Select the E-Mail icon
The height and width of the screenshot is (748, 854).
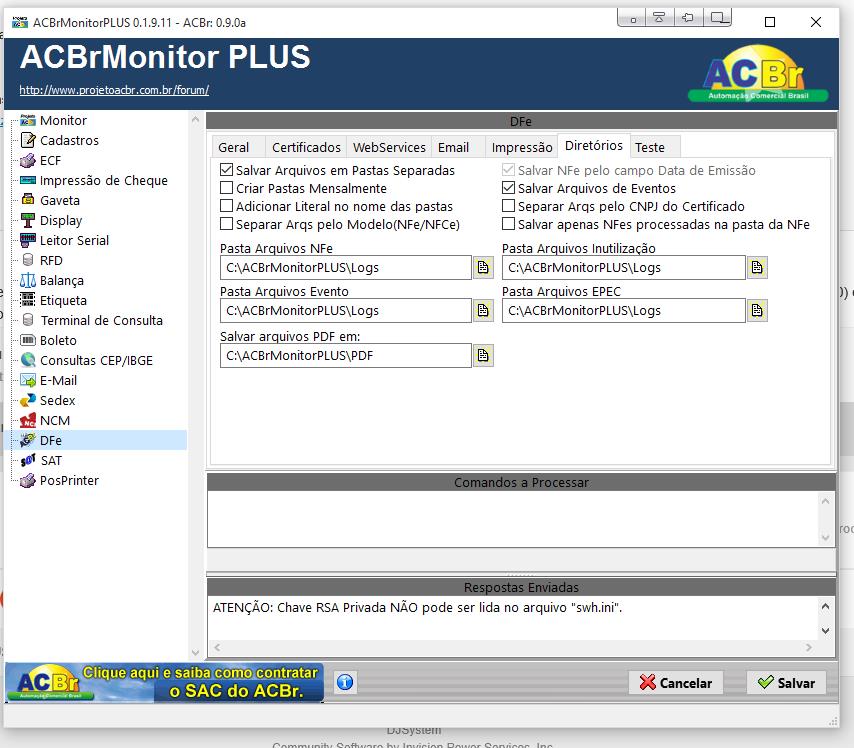point(28,380)
